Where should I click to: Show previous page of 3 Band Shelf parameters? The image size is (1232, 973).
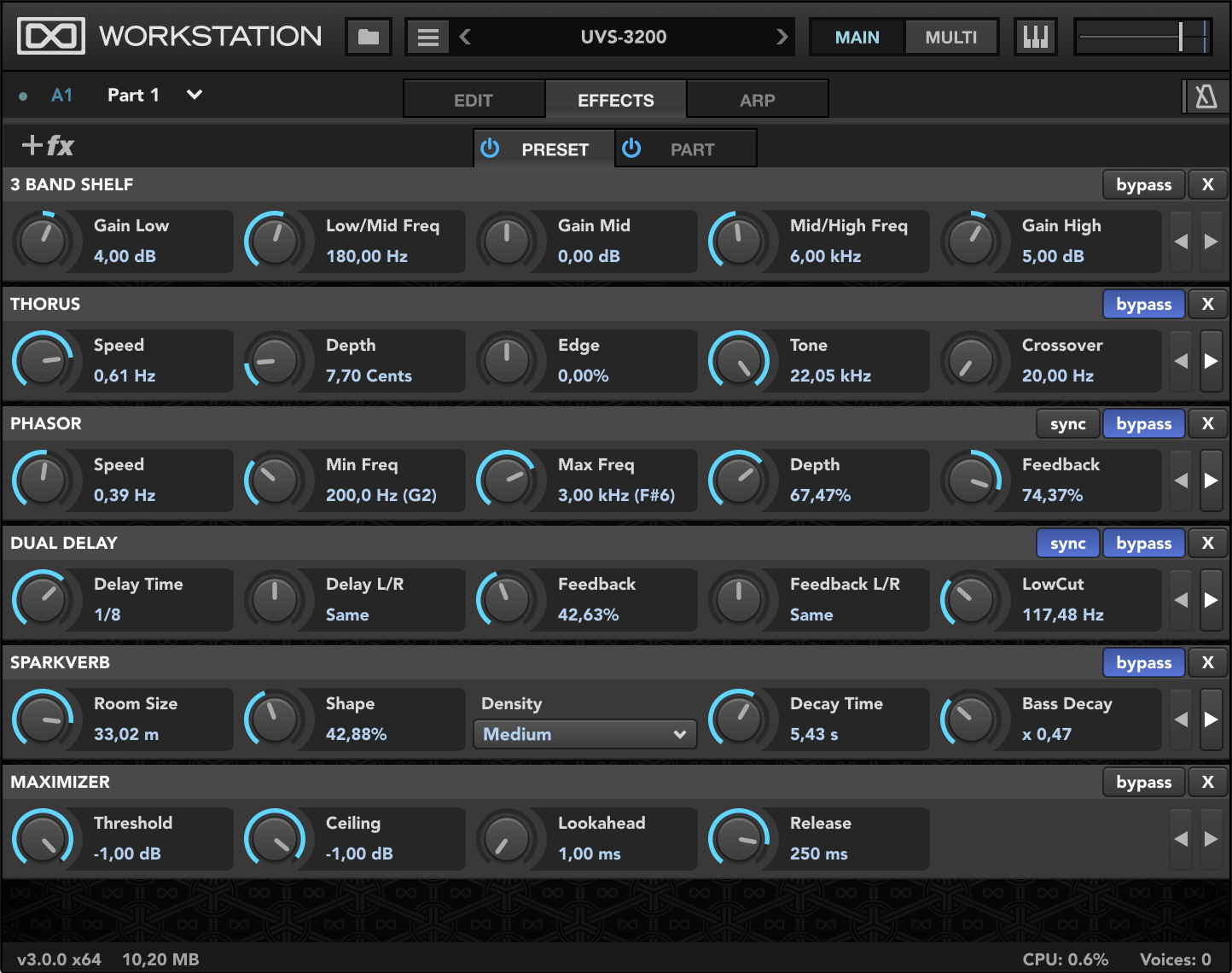1181,242
